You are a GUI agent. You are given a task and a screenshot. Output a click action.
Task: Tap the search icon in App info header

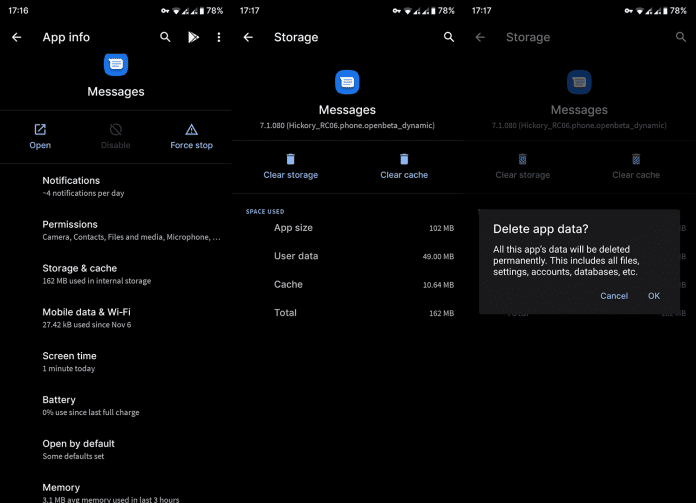click(x=166, y=37)
